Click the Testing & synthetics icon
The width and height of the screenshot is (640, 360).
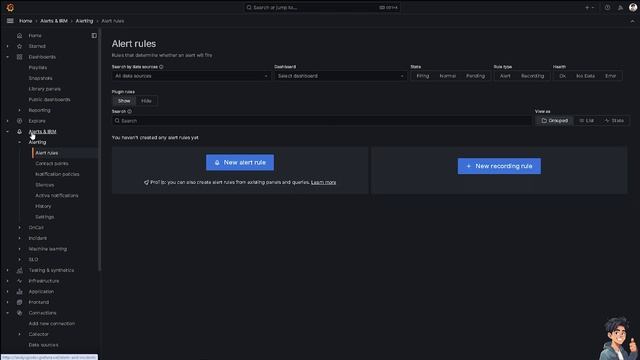pos(19,270)
